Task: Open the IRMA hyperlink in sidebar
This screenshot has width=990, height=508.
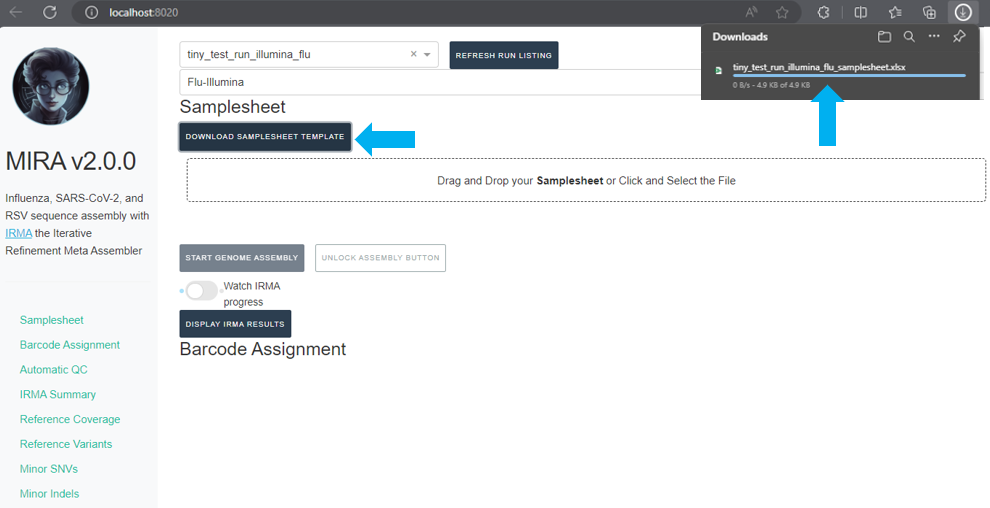Action: tap(19, 233)
